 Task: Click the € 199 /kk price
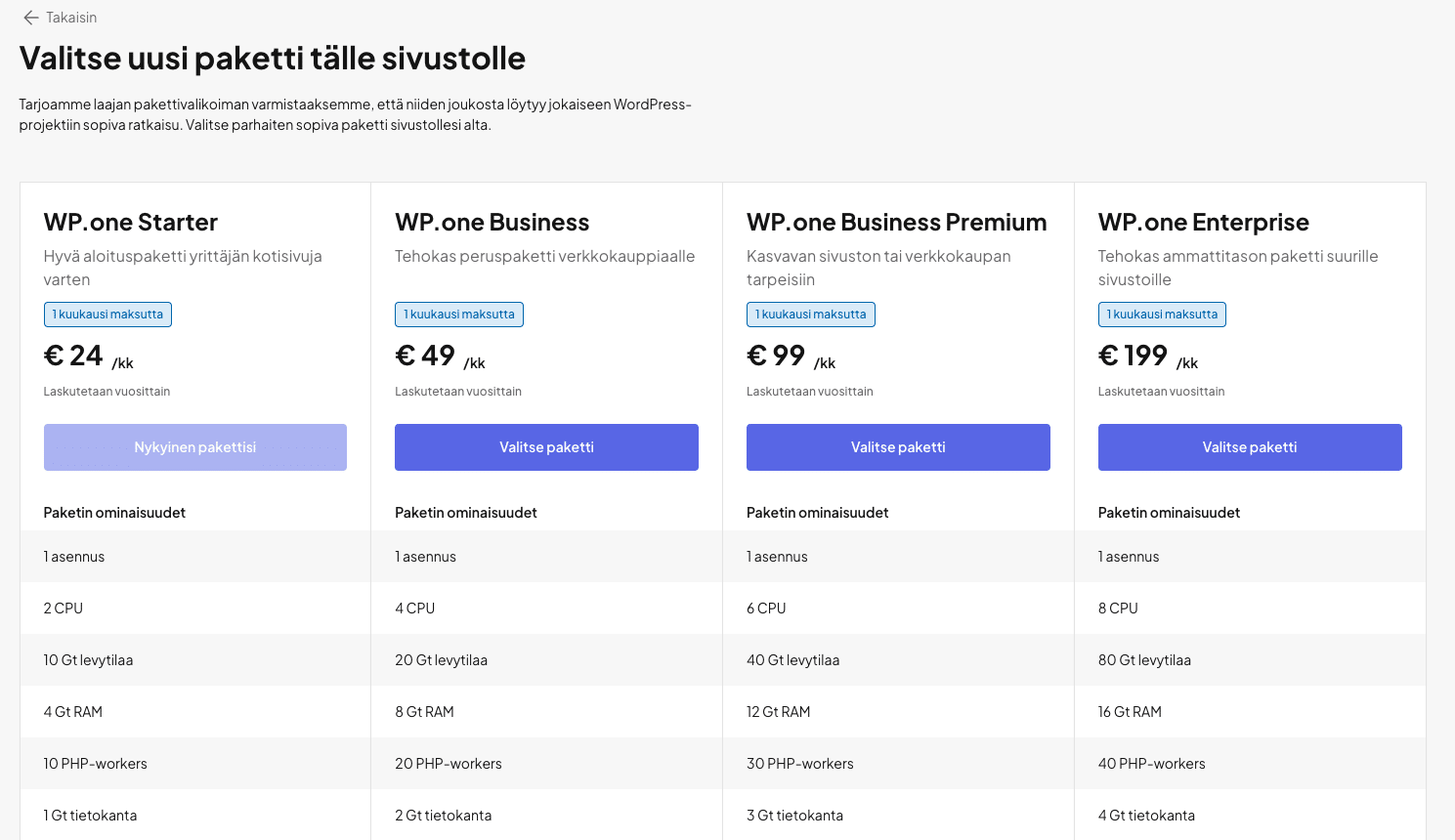tap(1147, 357)
